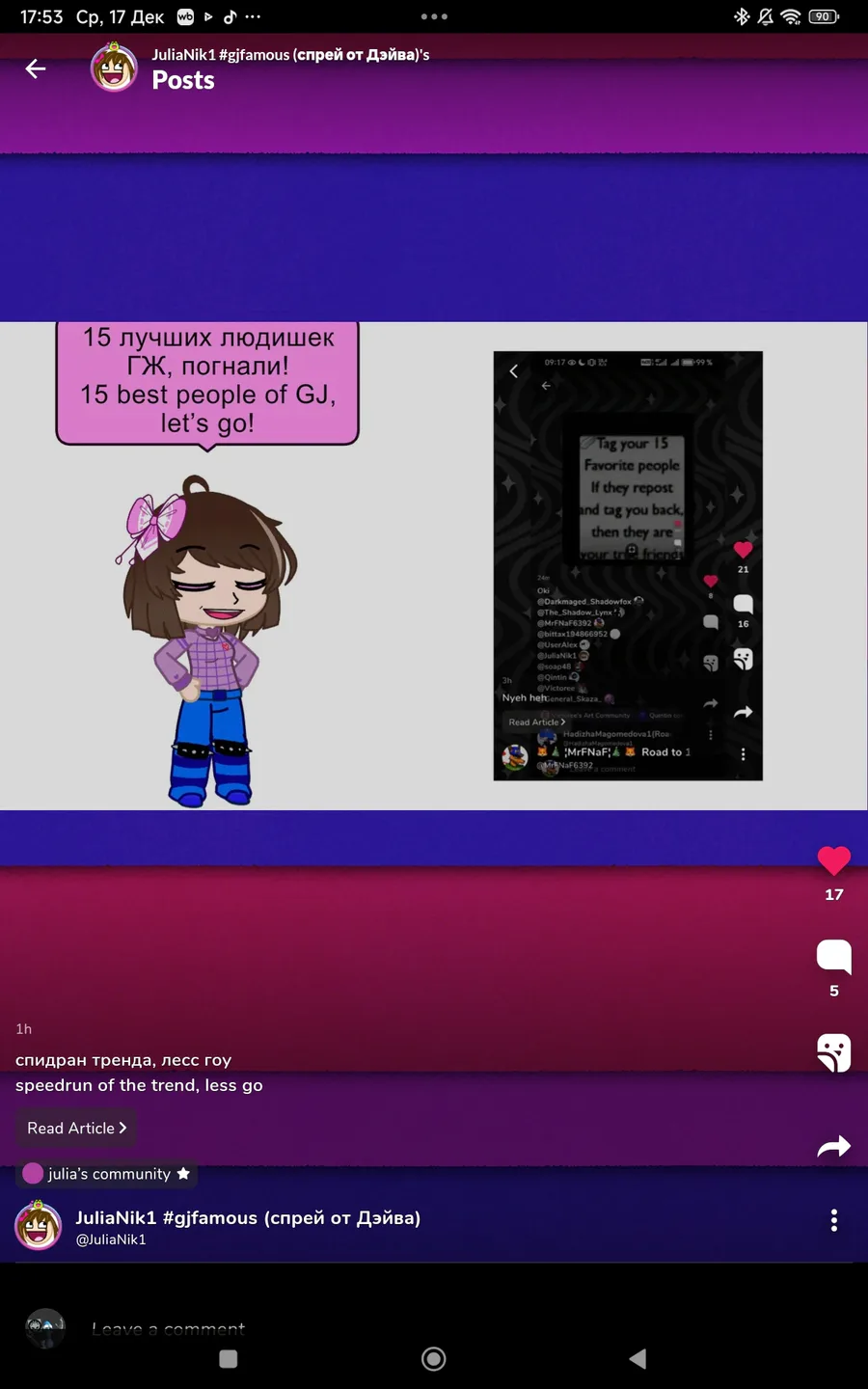Screen dimensions: 868x1389
Task: Tap the WB notification icon in status bar
Action: (x=185, y=16)
